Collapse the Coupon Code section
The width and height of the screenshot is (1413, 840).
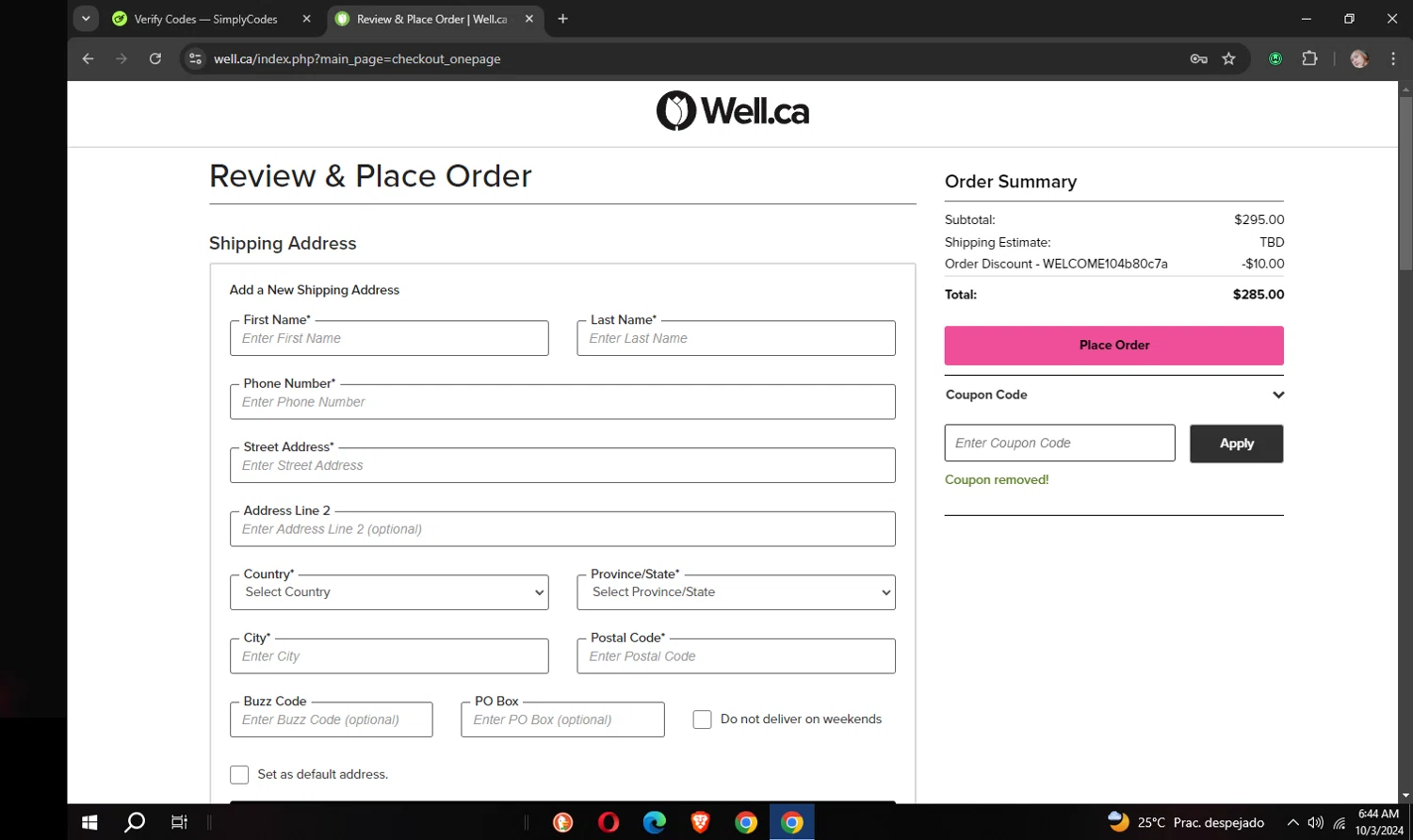(1277, 395)
